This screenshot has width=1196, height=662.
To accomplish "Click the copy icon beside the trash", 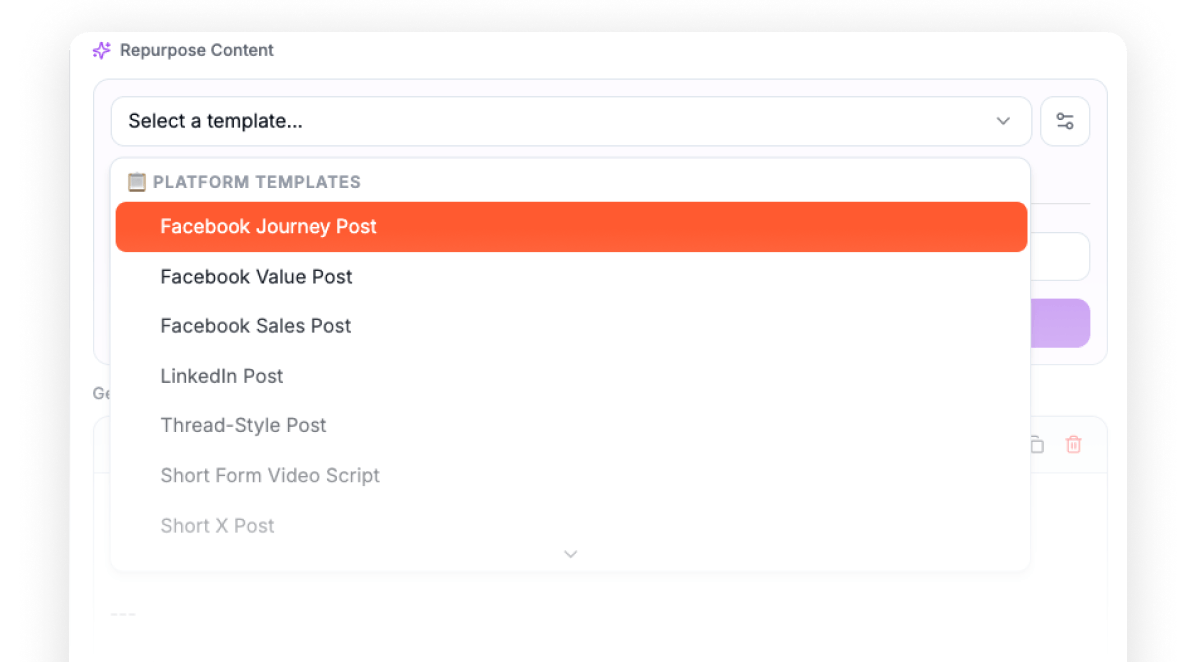I will (x=1037, y=445).
